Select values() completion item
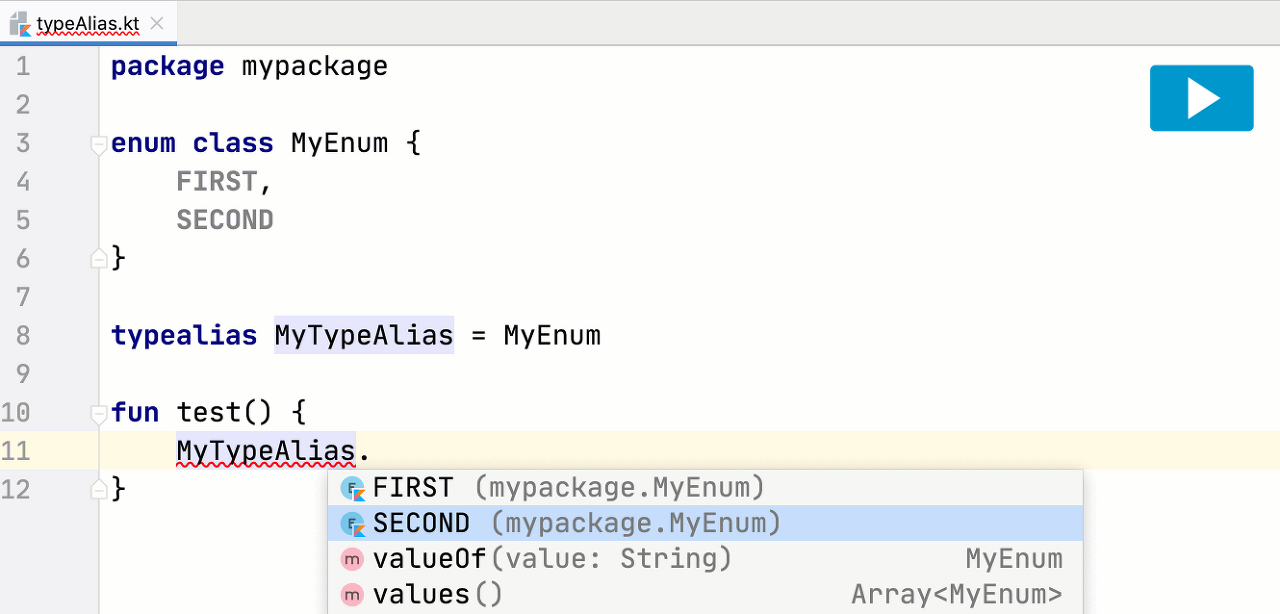 tap(705, 594)
